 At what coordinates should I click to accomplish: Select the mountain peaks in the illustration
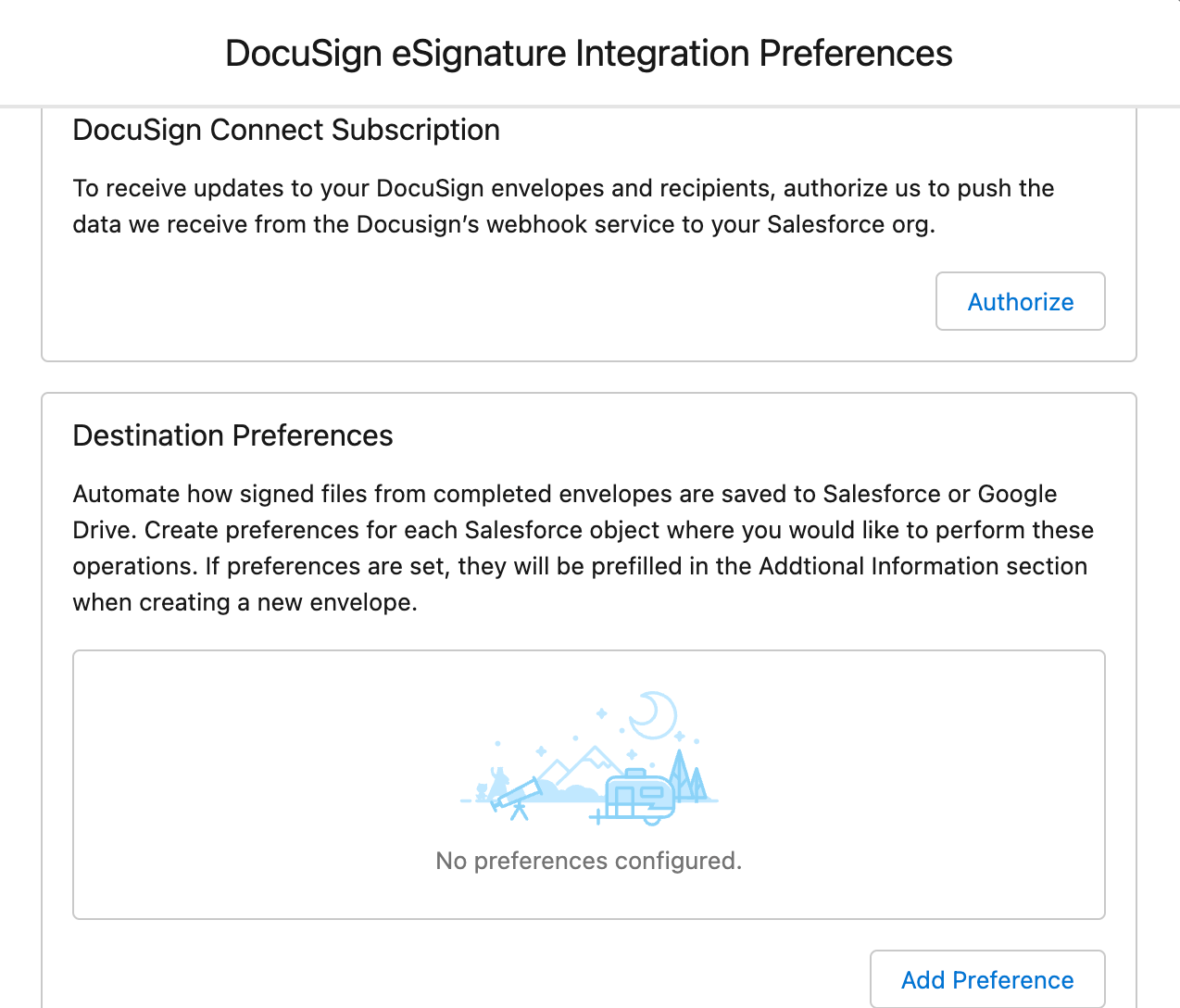pyautogui.click(x=582, y=765)
